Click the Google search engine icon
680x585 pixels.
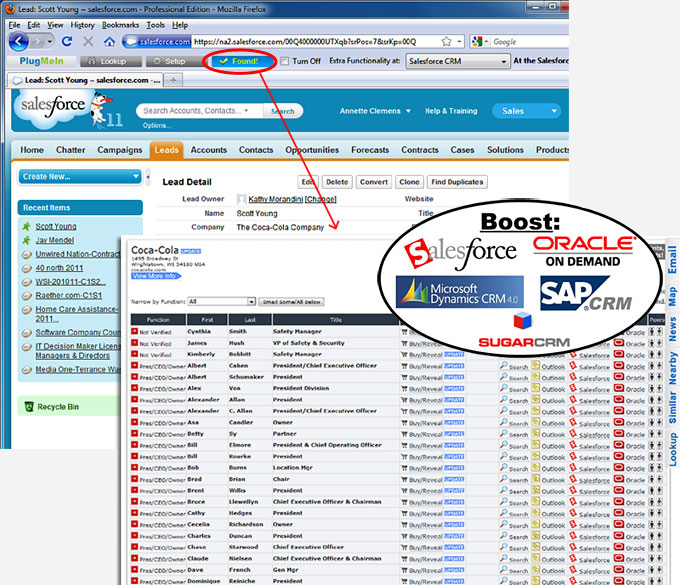477,42
